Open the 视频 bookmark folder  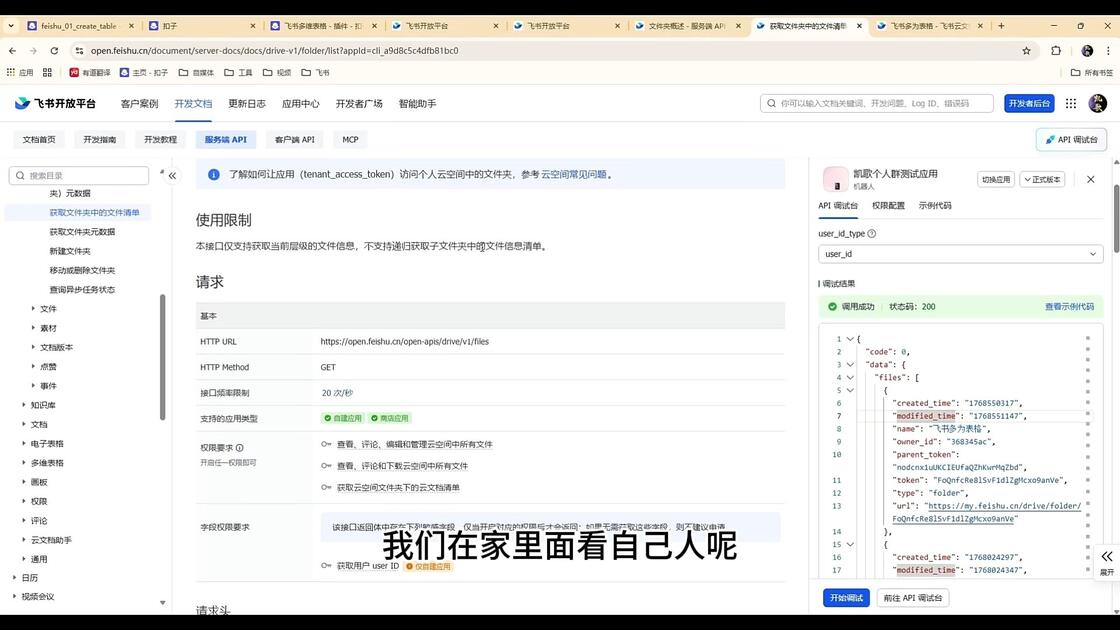click(x=277, y=73)
